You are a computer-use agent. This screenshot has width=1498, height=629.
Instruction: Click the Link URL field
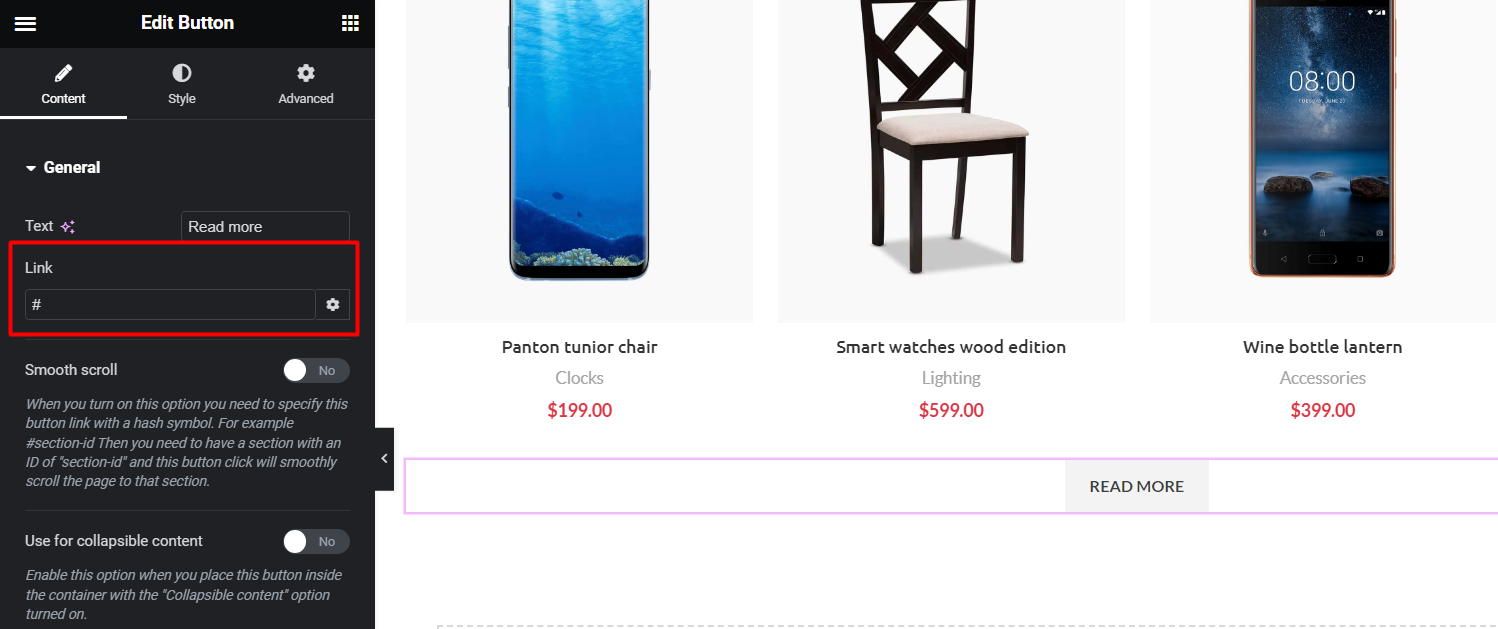pyautogui.click(x=170, y=304)
